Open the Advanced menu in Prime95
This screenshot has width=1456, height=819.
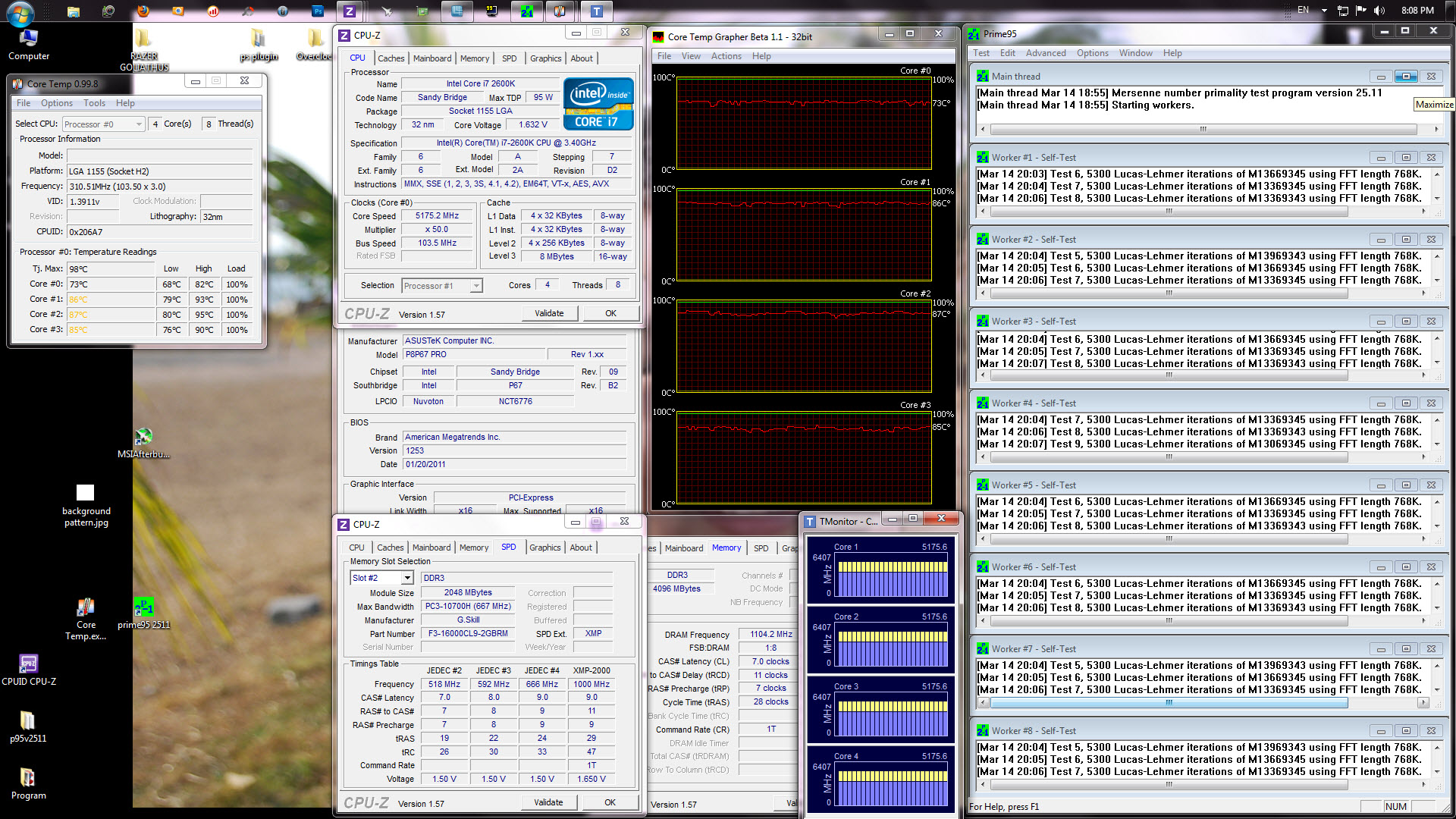[x=1045, y=53]
